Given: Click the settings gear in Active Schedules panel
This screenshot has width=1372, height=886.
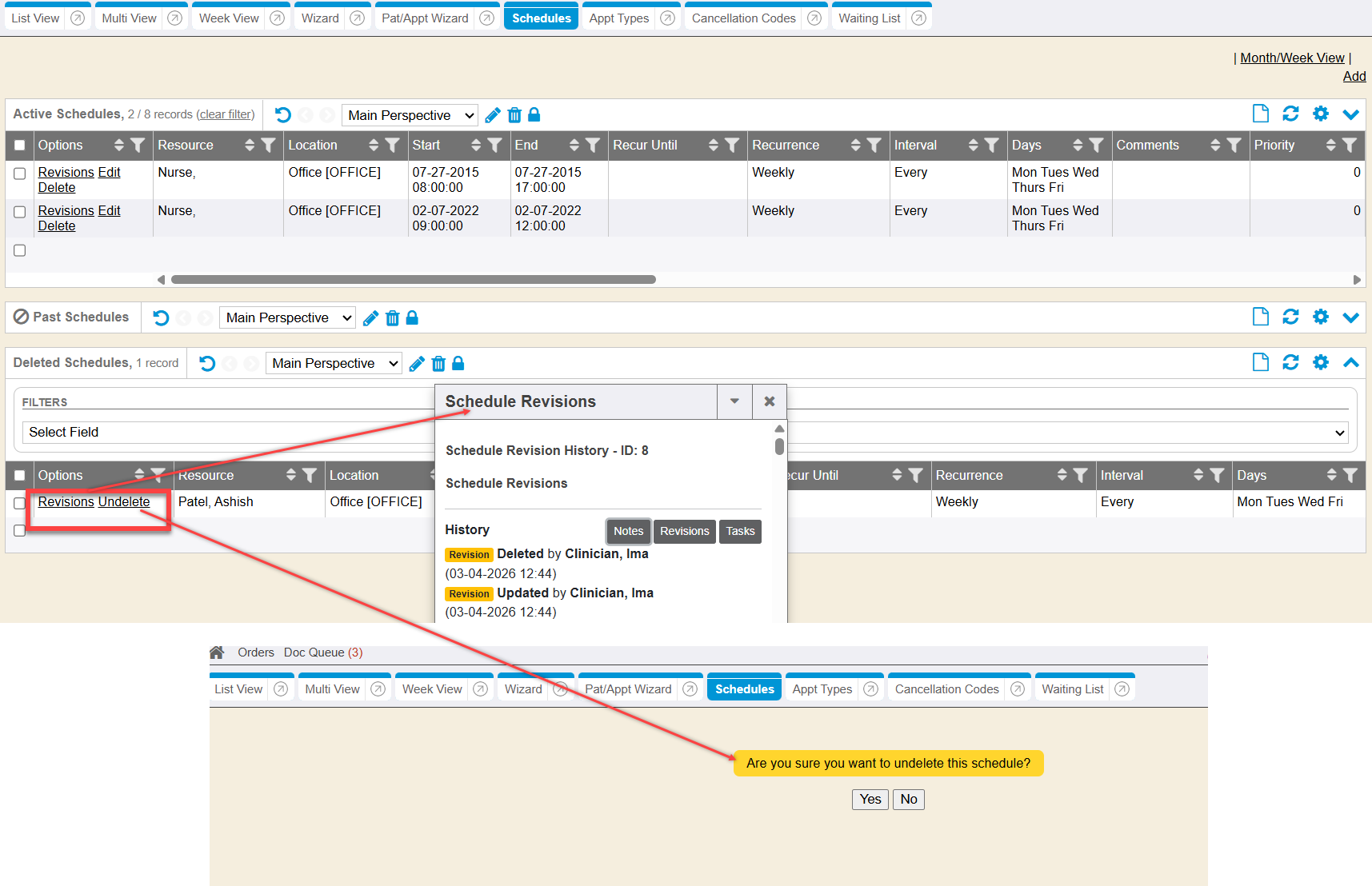Looking at the screenshot, I should pos(1321,114).
